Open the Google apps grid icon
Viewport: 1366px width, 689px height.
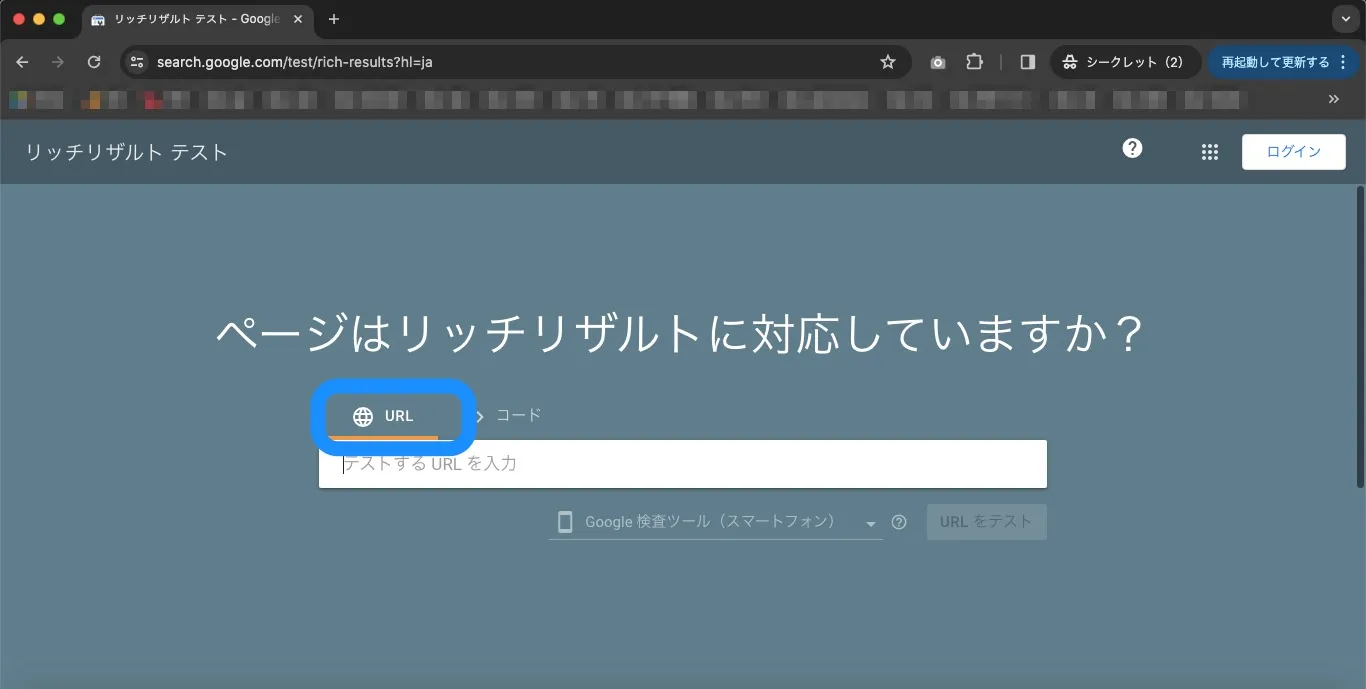tap(1210, 152)
